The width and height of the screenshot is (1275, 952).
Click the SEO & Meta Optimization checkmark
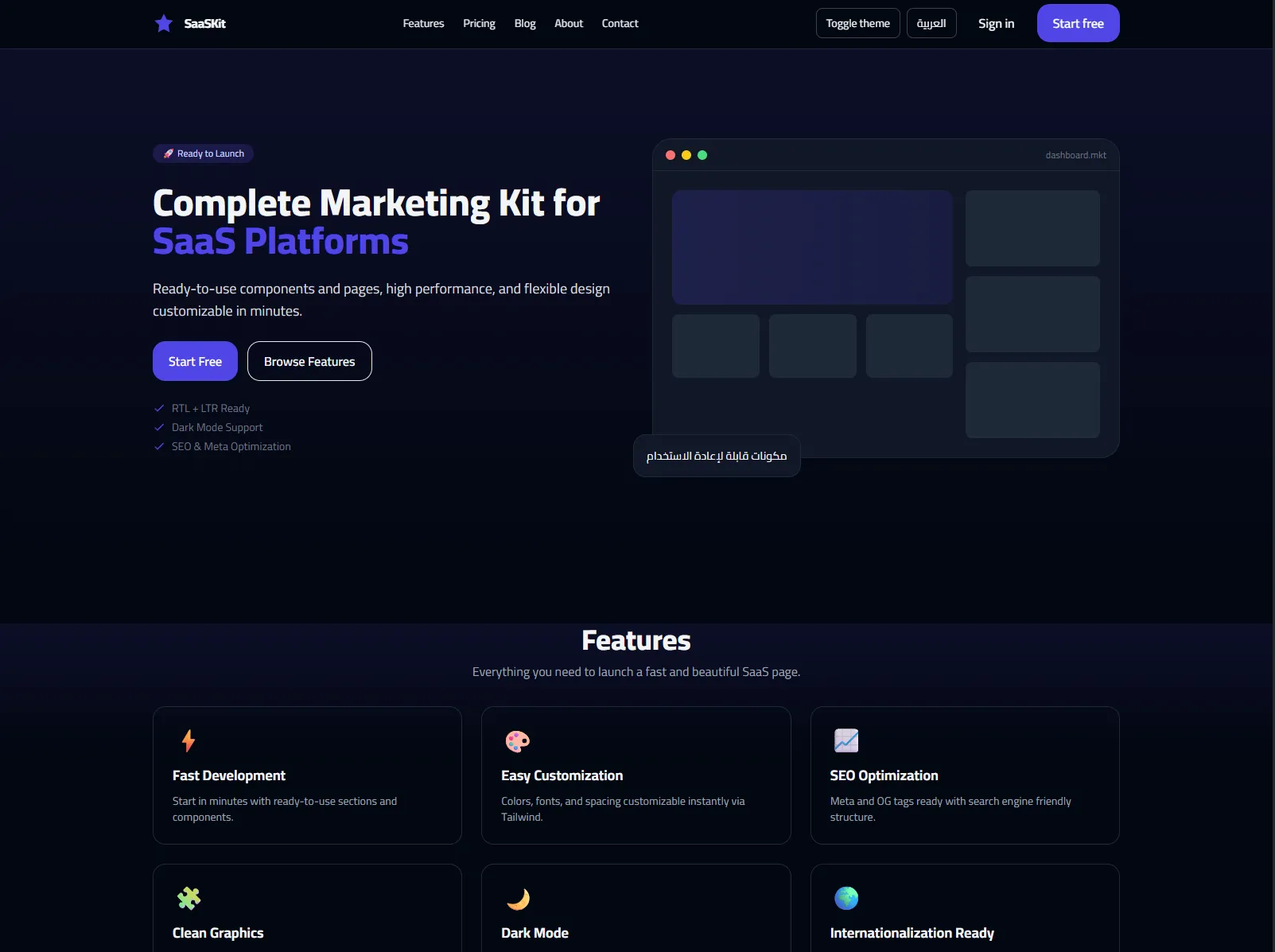(x=158, y=446)
